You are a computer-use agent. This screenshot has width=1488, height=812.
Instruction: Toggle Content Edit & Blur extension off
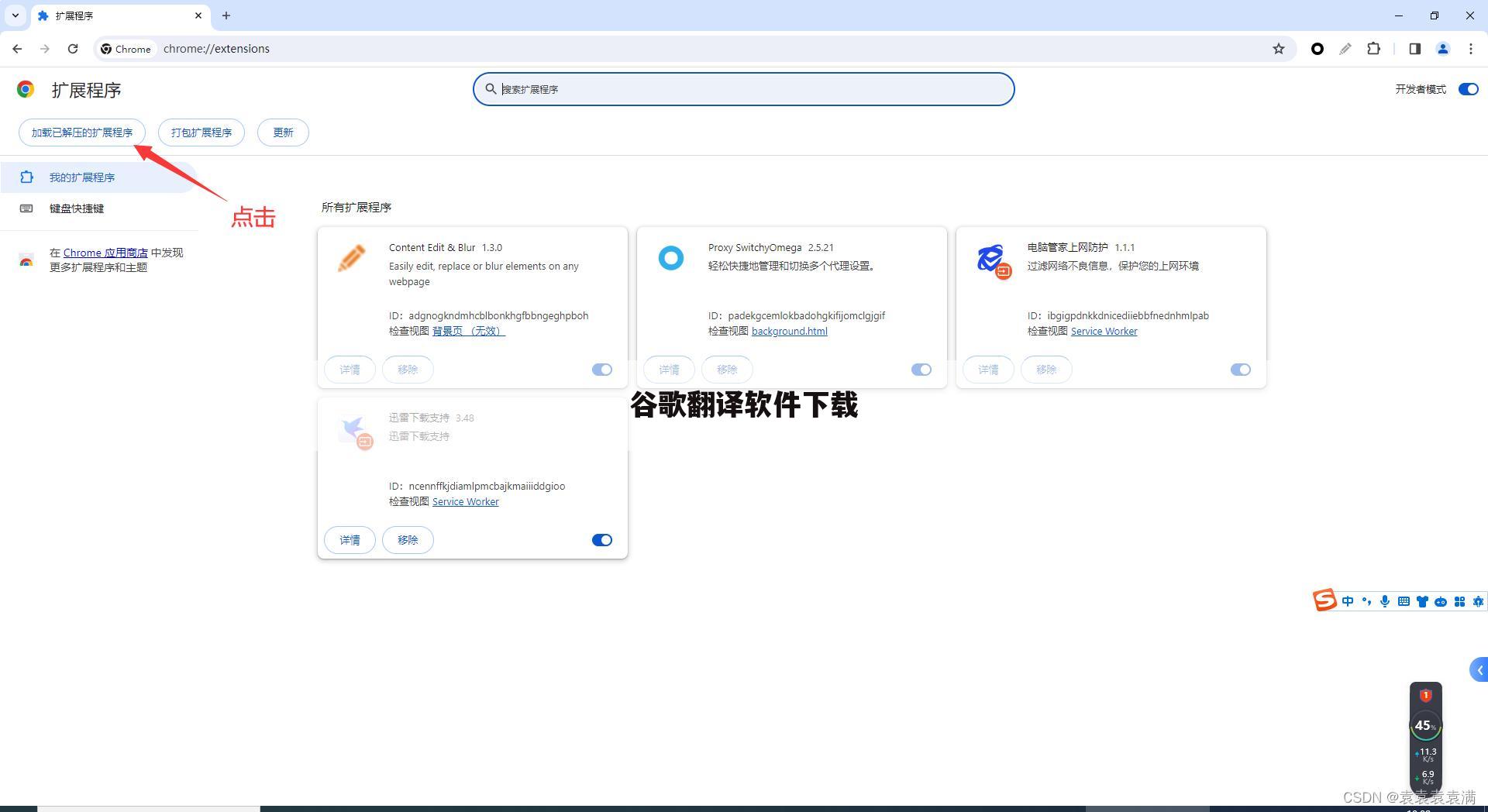602,370
